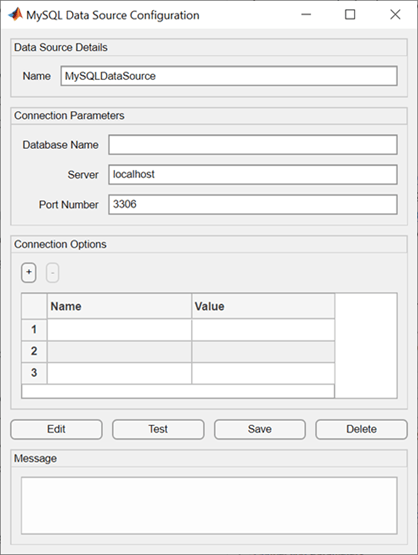Screen dimensions: 418x555
Task: Click the Name column header in table
Action: [119, 306]
